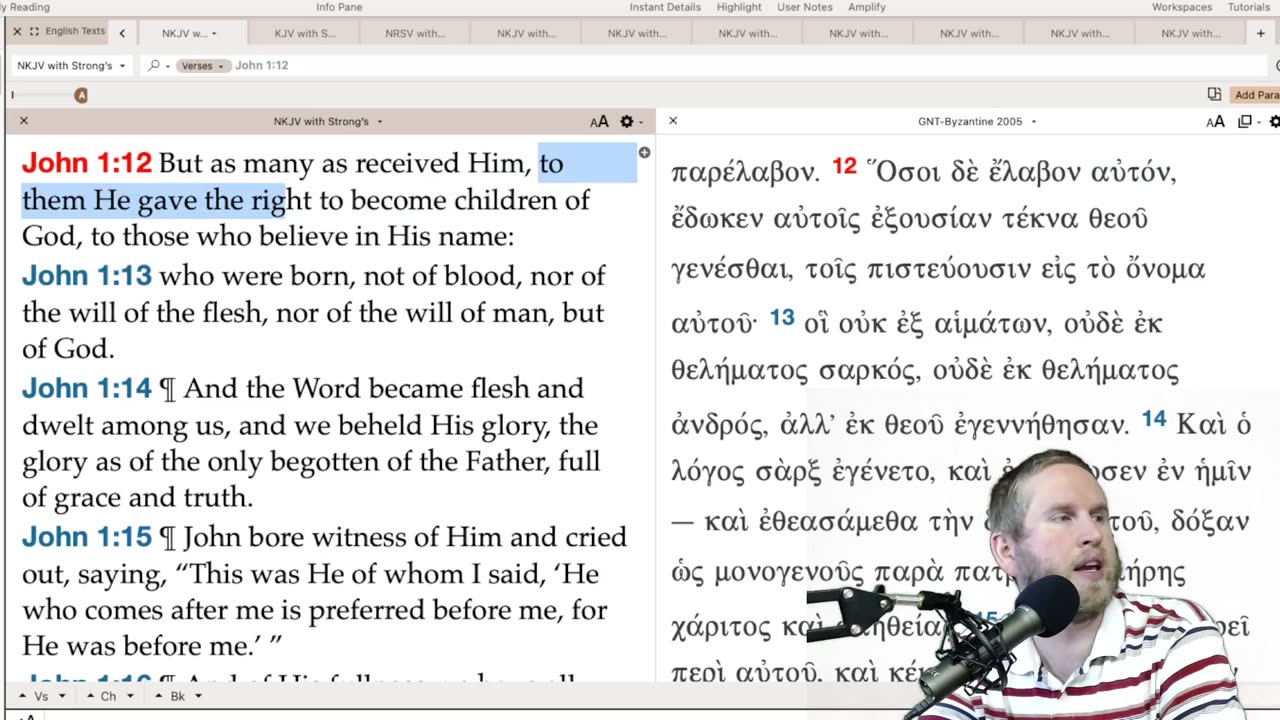Click the Amplify toolbar item
The height and width of the screenshot is (720, 1280).
coord(867,7)
